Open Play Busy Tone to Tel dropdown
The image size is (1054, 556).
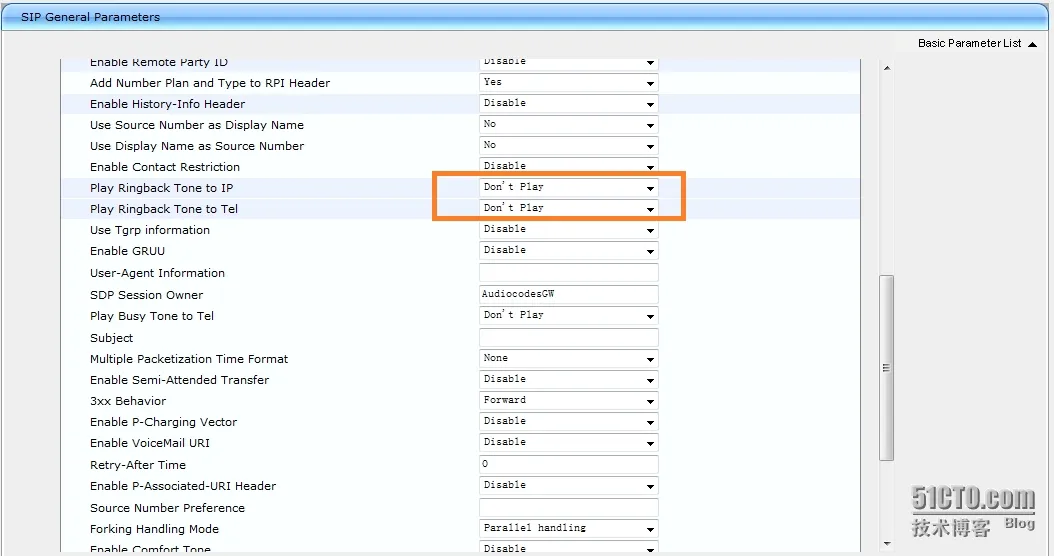[x=569, y=315]
